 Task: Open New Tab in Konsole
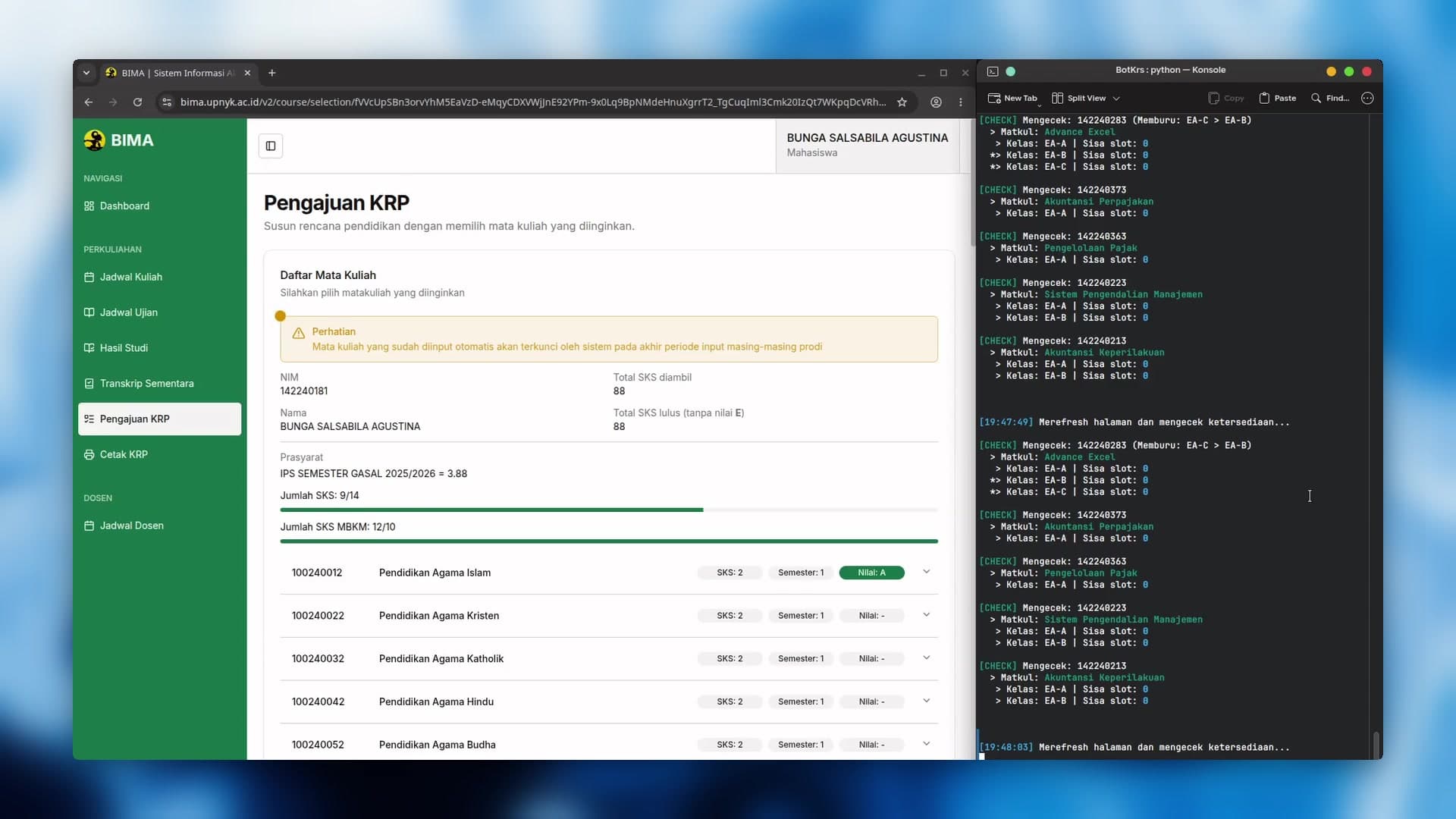[1012, 98]
